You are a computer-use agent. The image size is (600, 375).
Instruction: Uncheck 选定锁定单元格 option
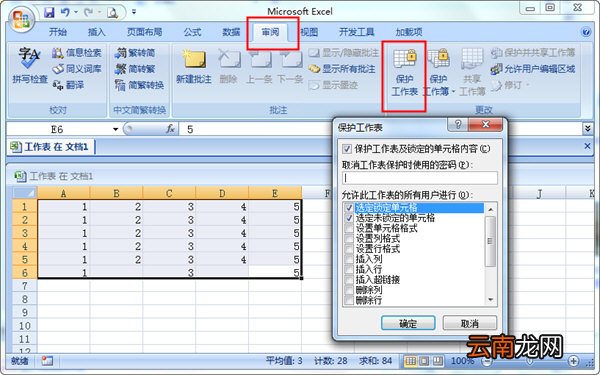(349, 208)
